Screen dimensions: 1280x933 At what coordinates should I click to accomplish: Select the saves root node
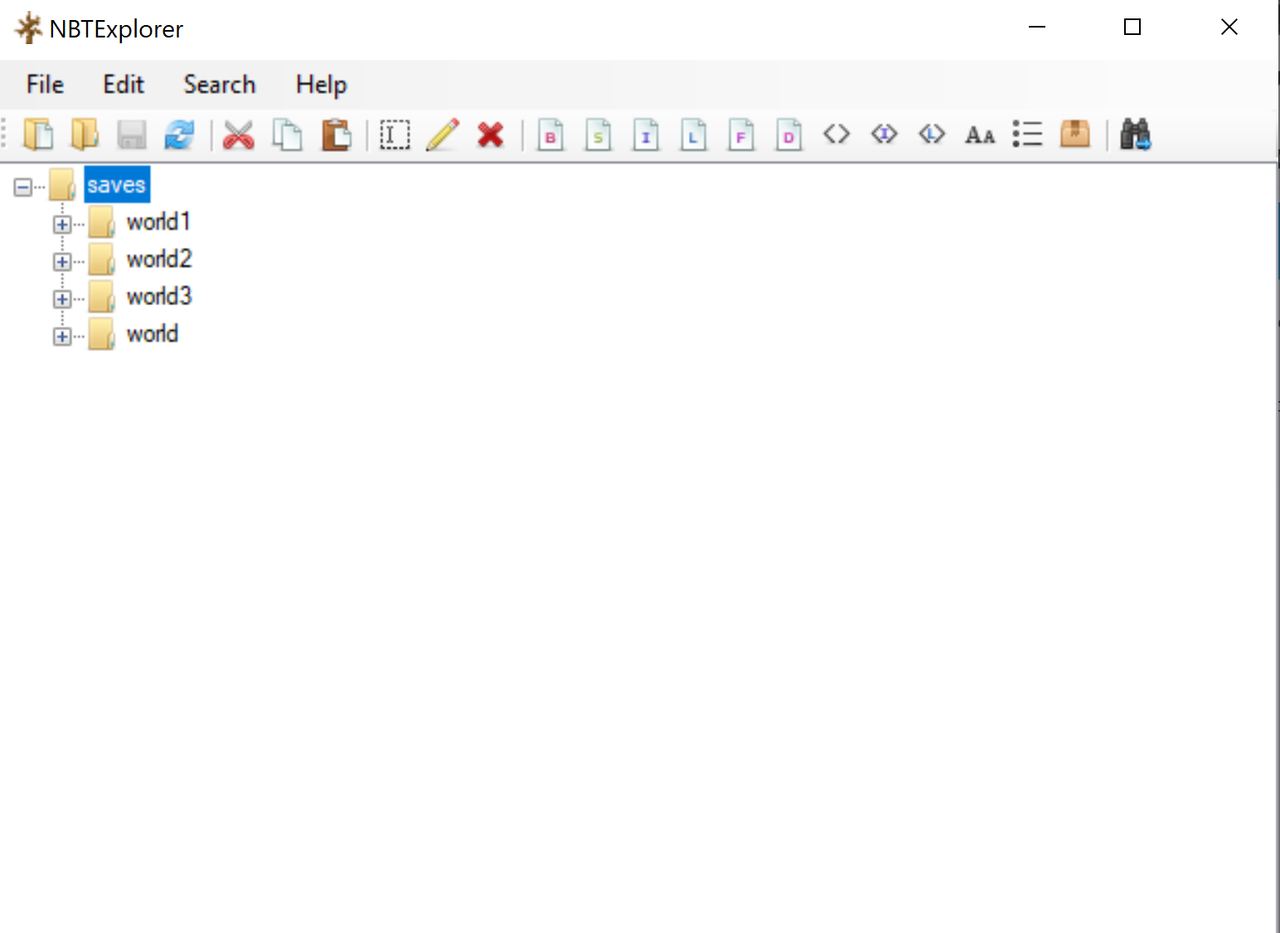tap(116, 185)
